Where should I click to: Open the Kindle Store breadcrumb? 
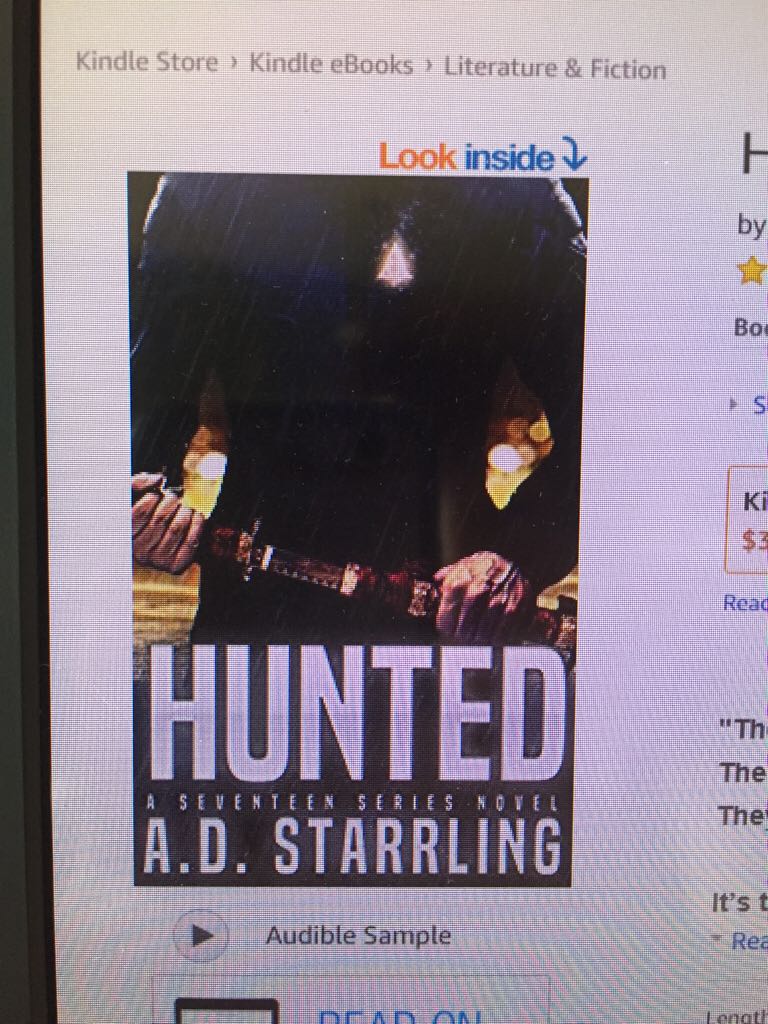coord(147,63)
